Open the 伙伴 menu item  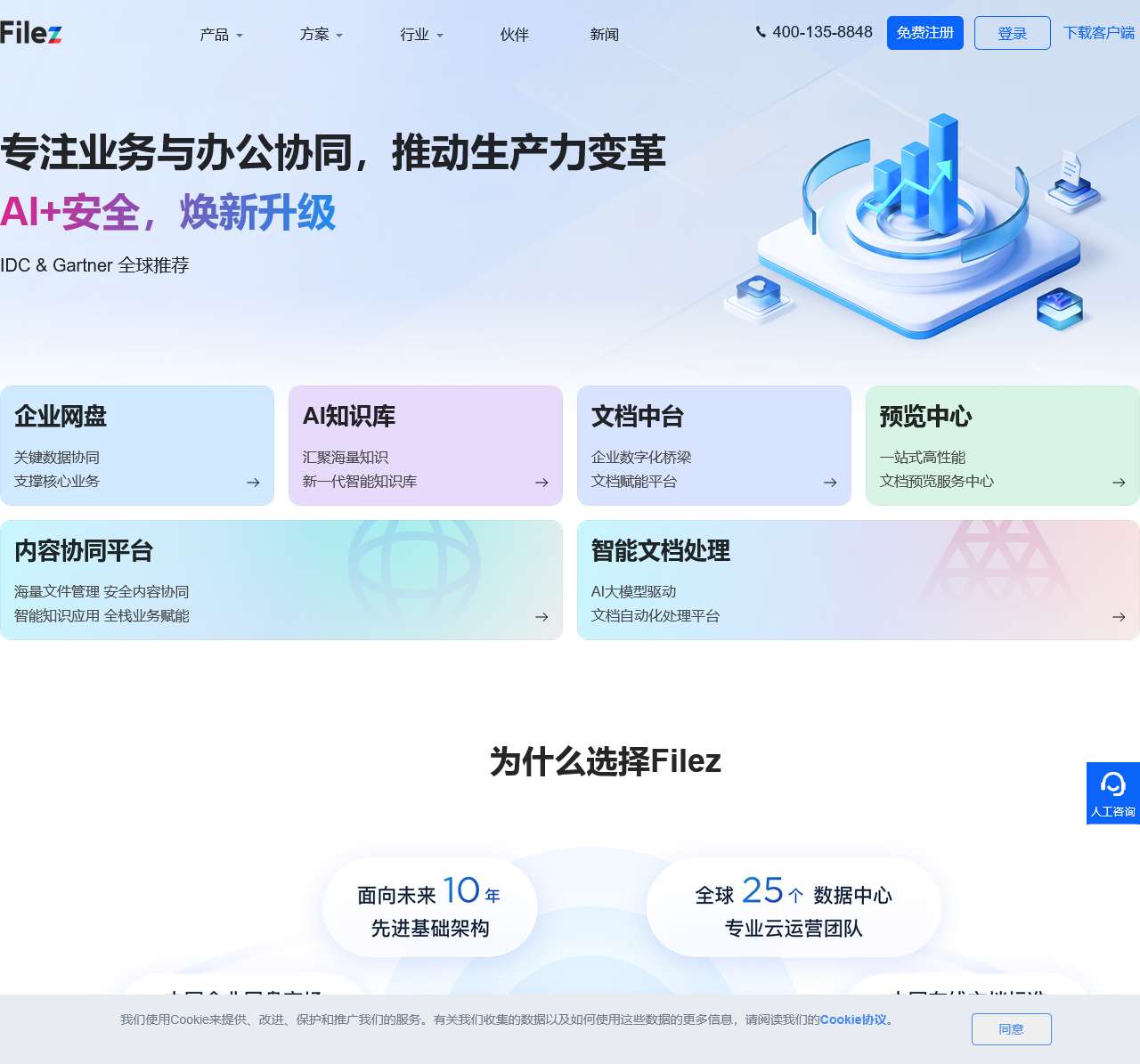pyautogui.click(x=514, y=34)
